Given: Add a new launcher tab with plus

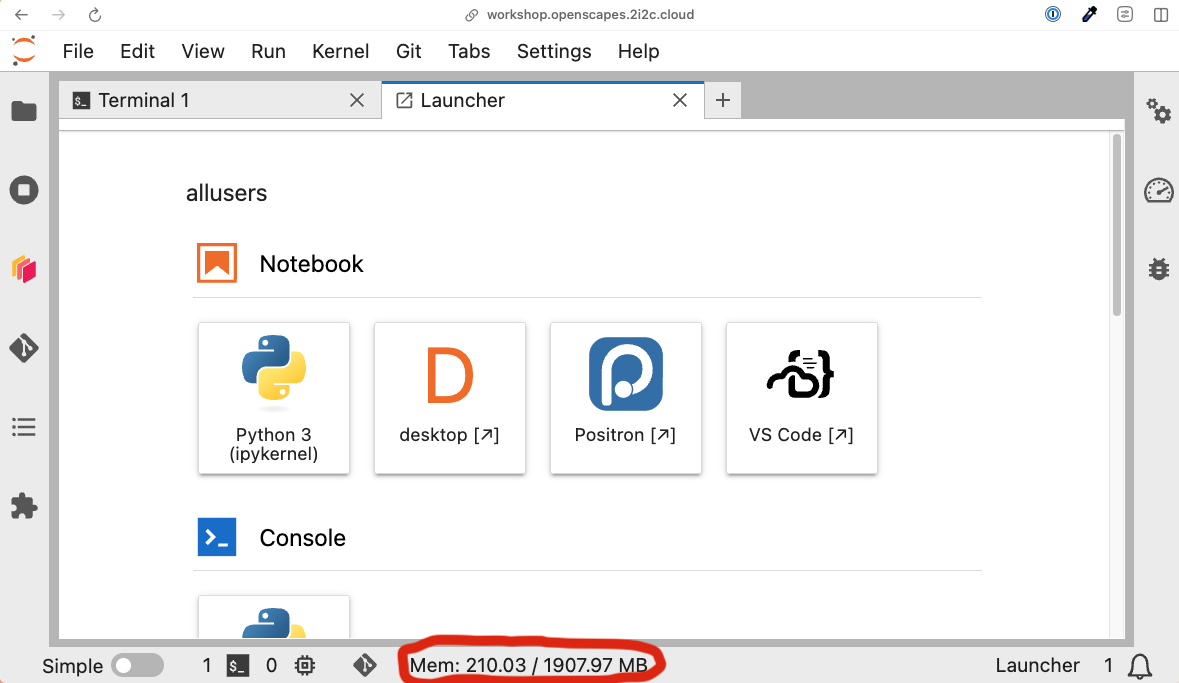Looking at the screenshot, I should click(723, 100).
